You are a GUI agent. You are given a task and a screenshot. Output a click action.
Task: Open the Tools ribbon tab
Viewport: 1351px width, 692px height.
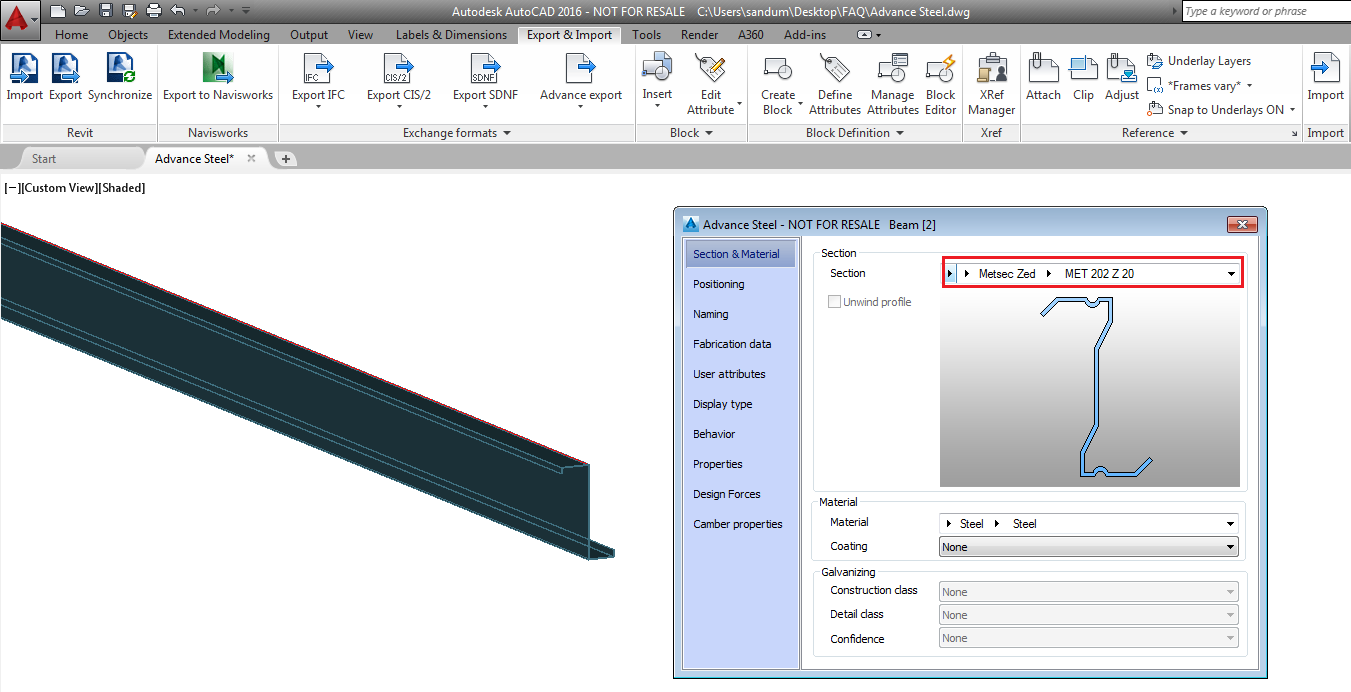(x=647, y=35)
